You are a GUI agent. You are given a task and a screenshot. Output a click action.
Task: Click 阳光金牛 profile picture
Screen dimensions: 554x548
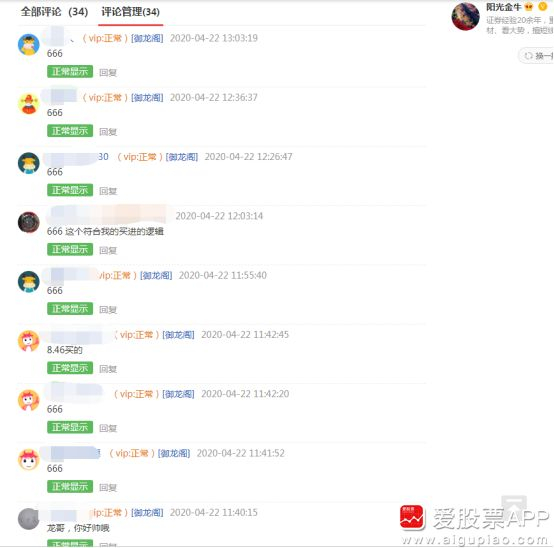click(466, 17)
